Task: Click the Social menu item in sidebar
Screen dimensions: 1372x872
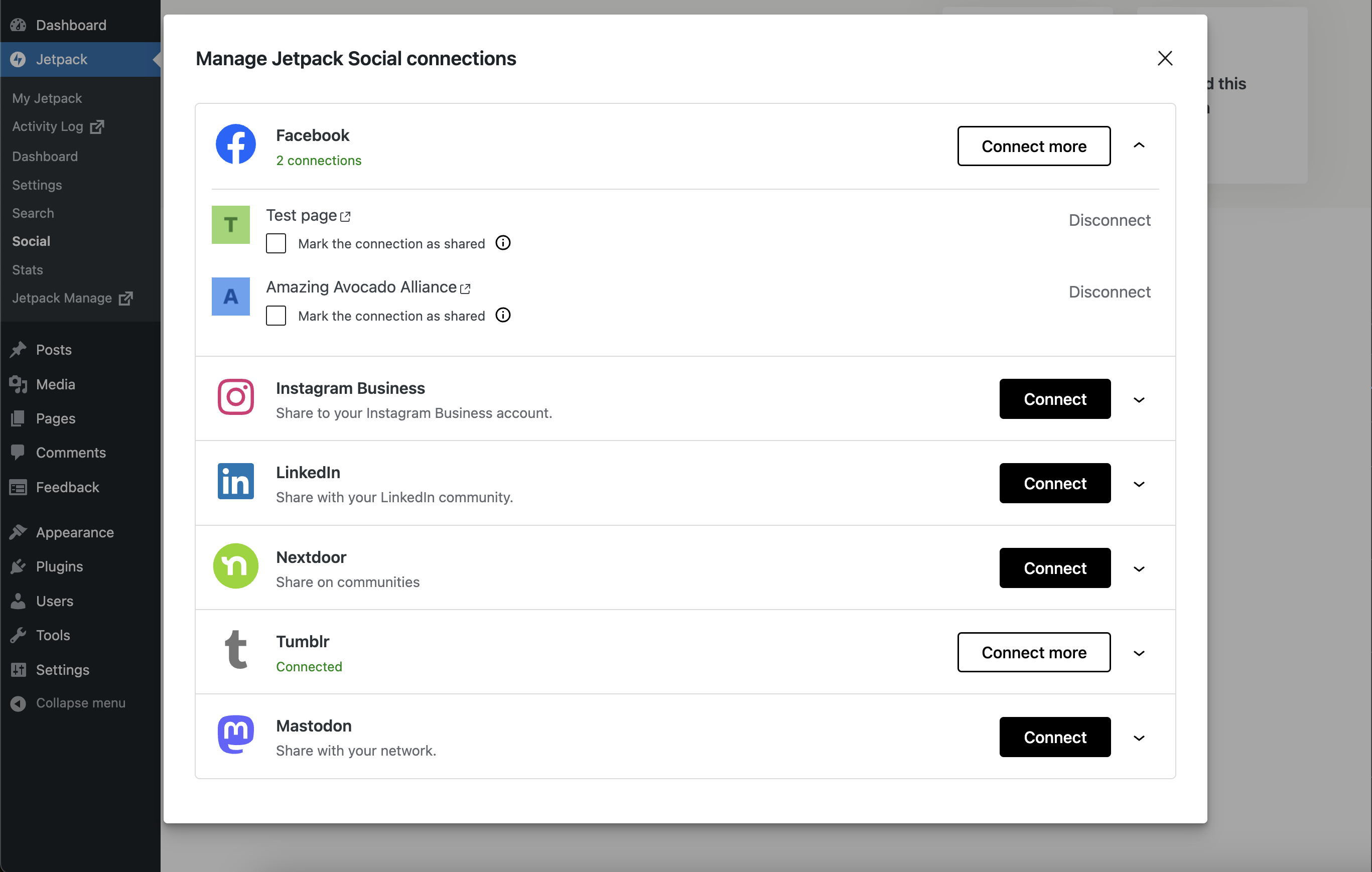Action: pos(30,241)
